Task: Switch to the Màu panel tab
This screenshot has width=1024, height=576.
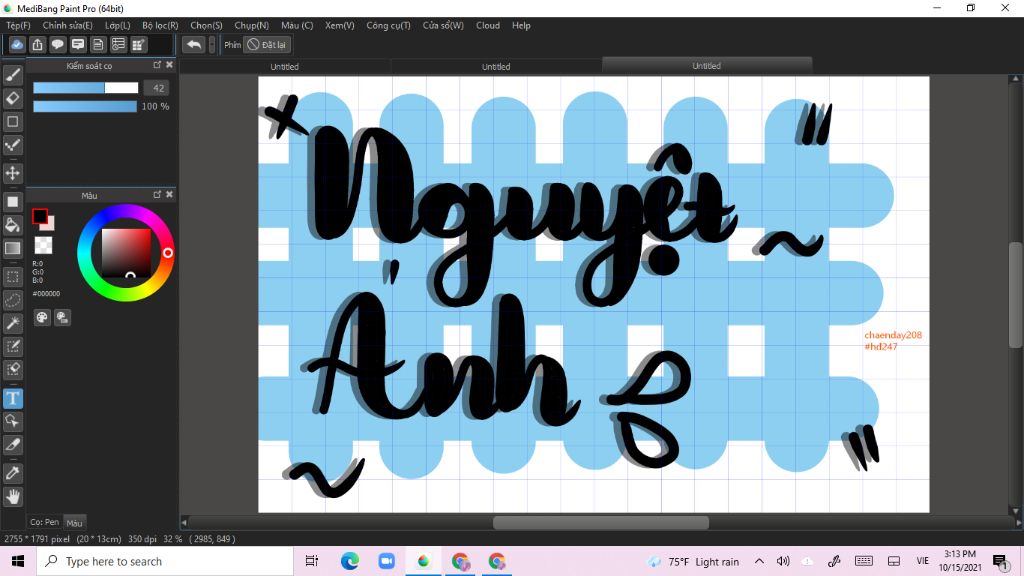Action: click(x=74, y=522)
